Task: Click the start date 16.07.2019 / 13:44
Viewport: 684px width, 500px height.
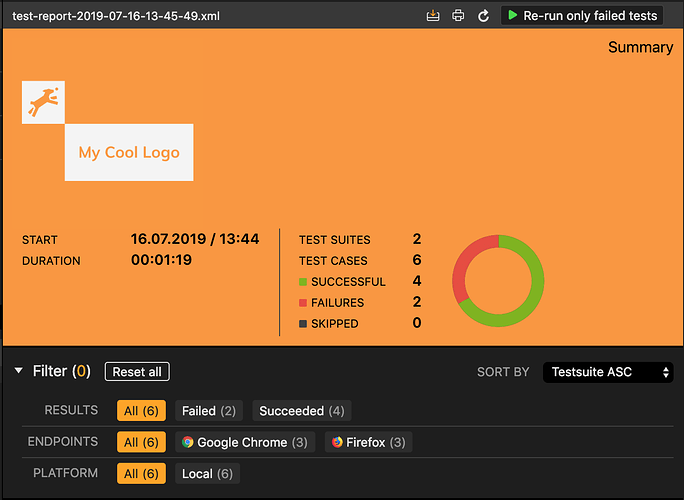Action: [x=195, y=239]
